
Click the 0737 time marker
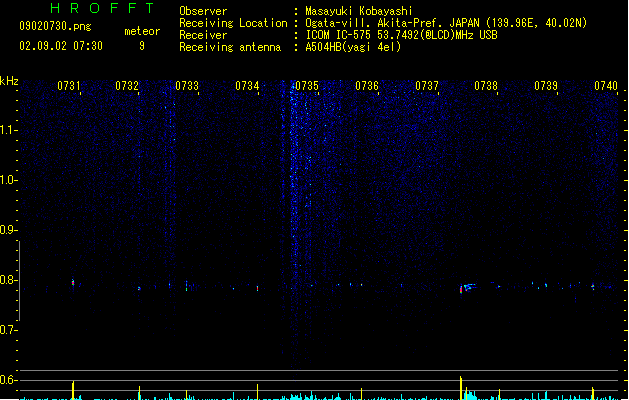pyautogui.click(x=427, y=86)
